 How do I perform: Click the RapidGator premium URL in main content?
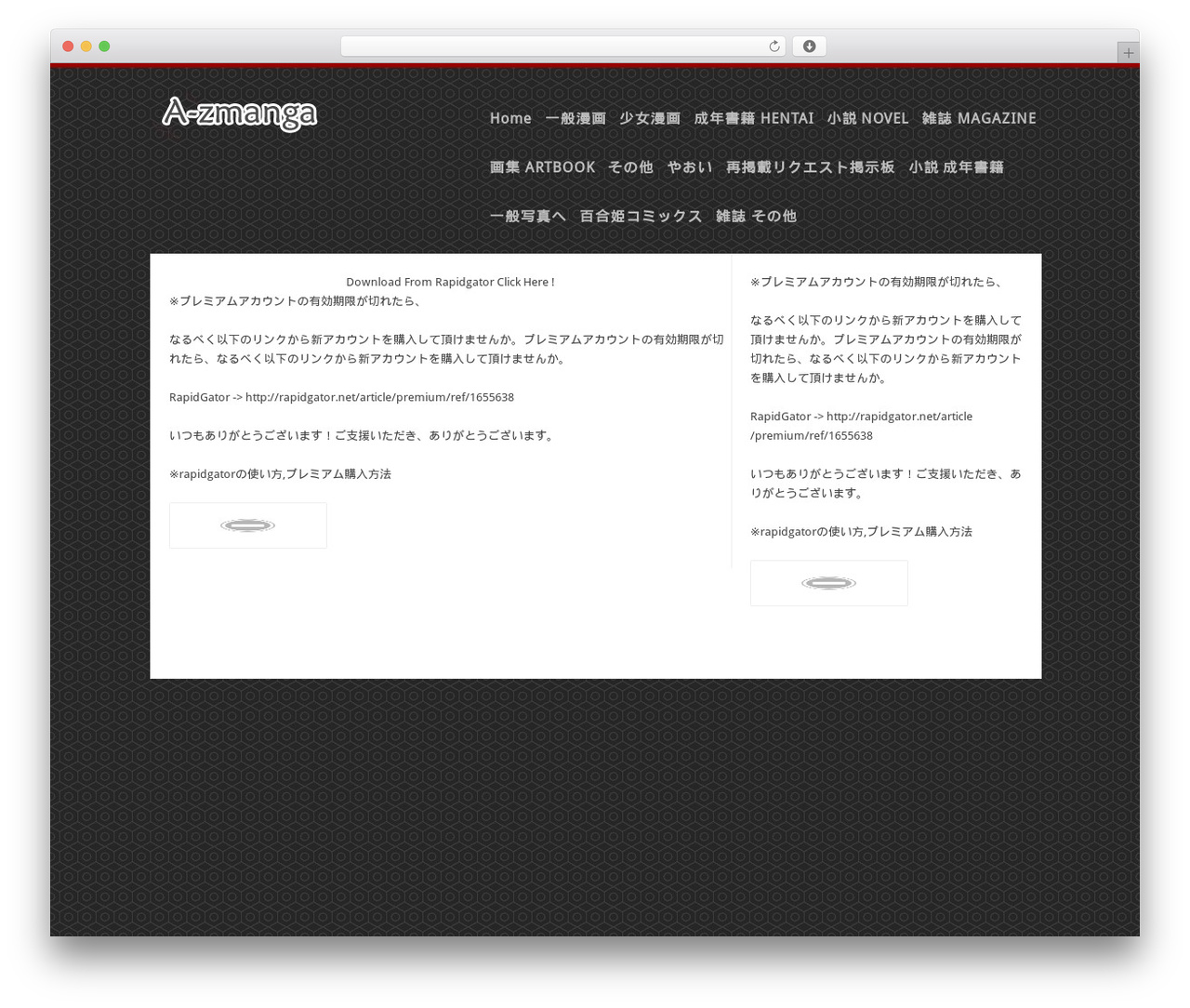click(379, 397)
